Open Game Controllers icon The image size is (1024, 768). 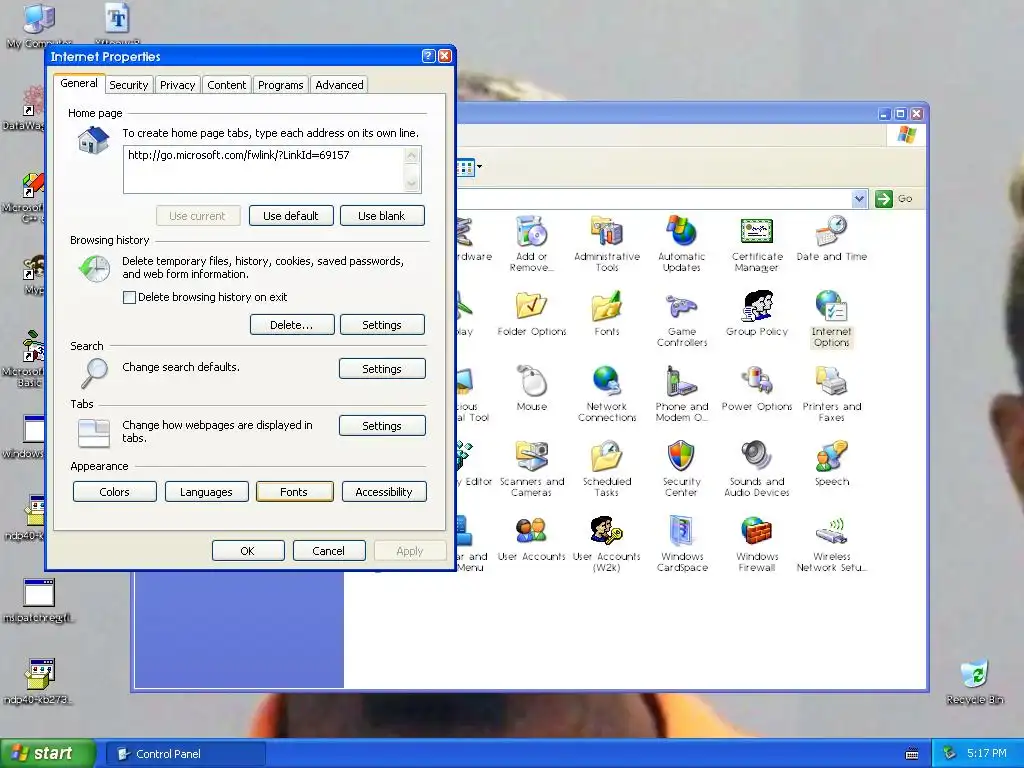point(681,319)
